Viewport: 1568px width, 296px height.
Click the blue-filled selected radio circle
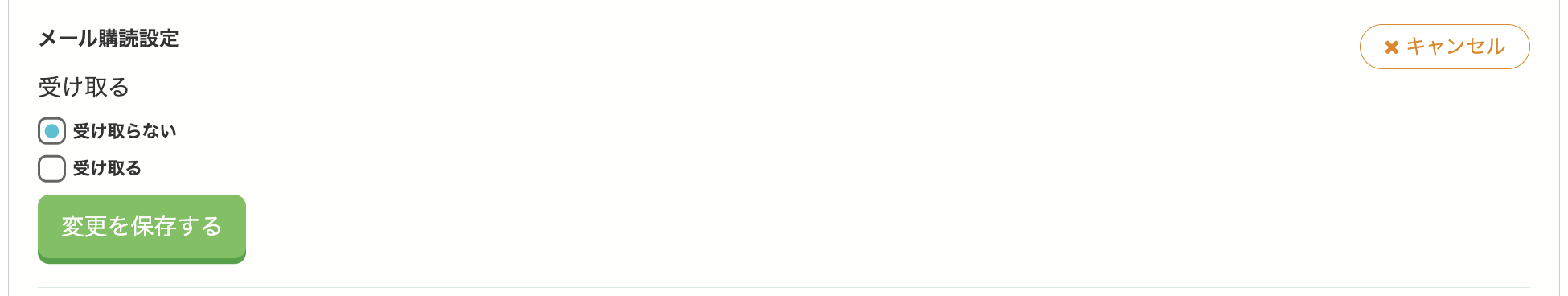(51, 131)
